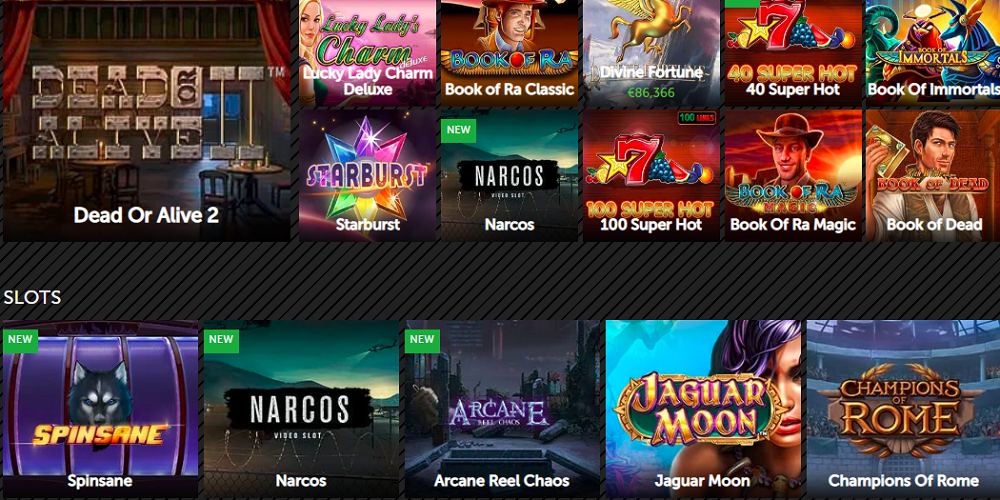The width and height of the screenshot is (1000, 500).
Task: Open Book Of Ra Magic slot
Action: 793,175
